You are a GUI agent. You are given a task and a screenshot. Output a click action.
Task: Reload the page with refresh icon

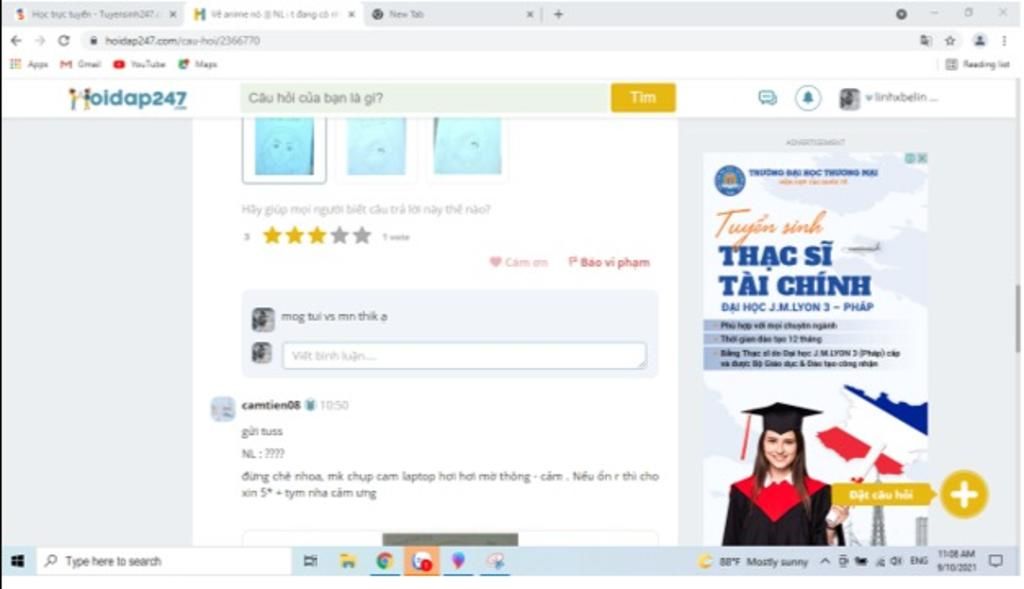63,40
